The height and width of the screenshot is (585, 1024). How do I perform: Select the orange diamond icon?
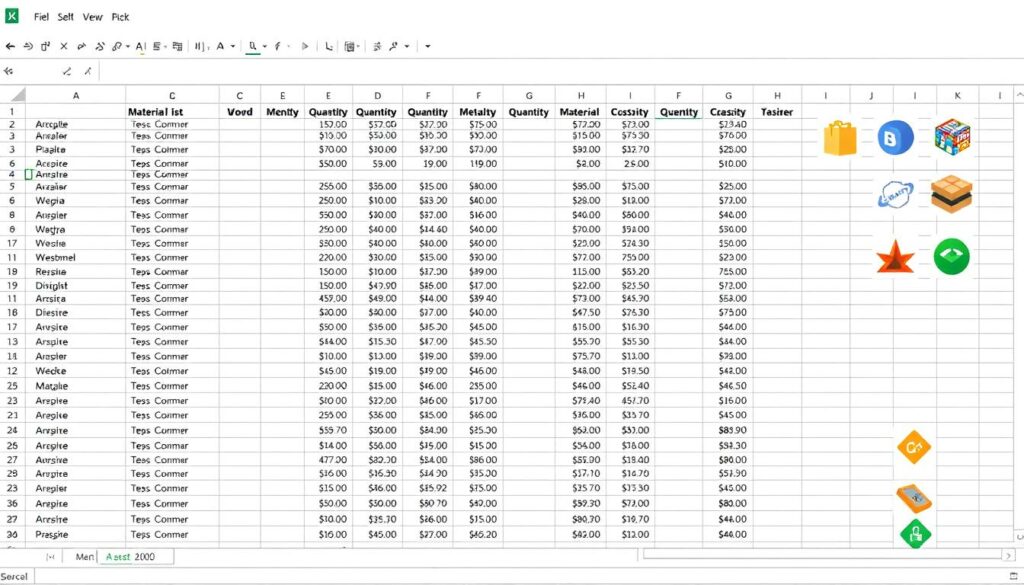coord(914,447)
